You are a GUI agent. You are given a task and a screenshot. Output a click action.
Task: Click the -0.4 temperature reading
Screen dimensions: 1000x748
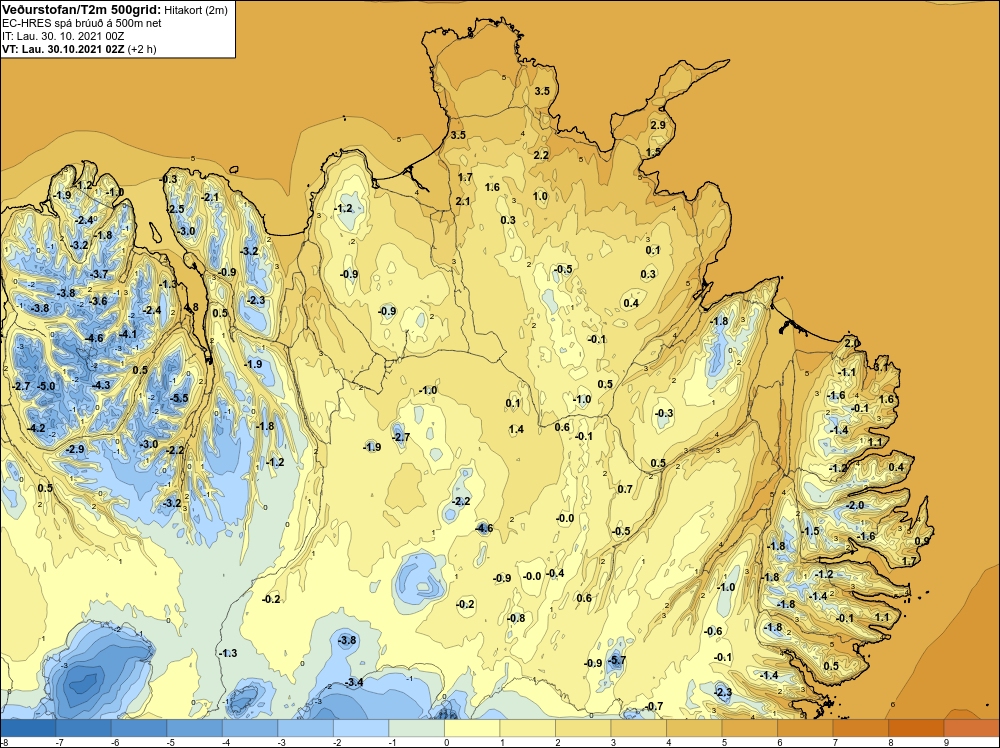point(555,573)
